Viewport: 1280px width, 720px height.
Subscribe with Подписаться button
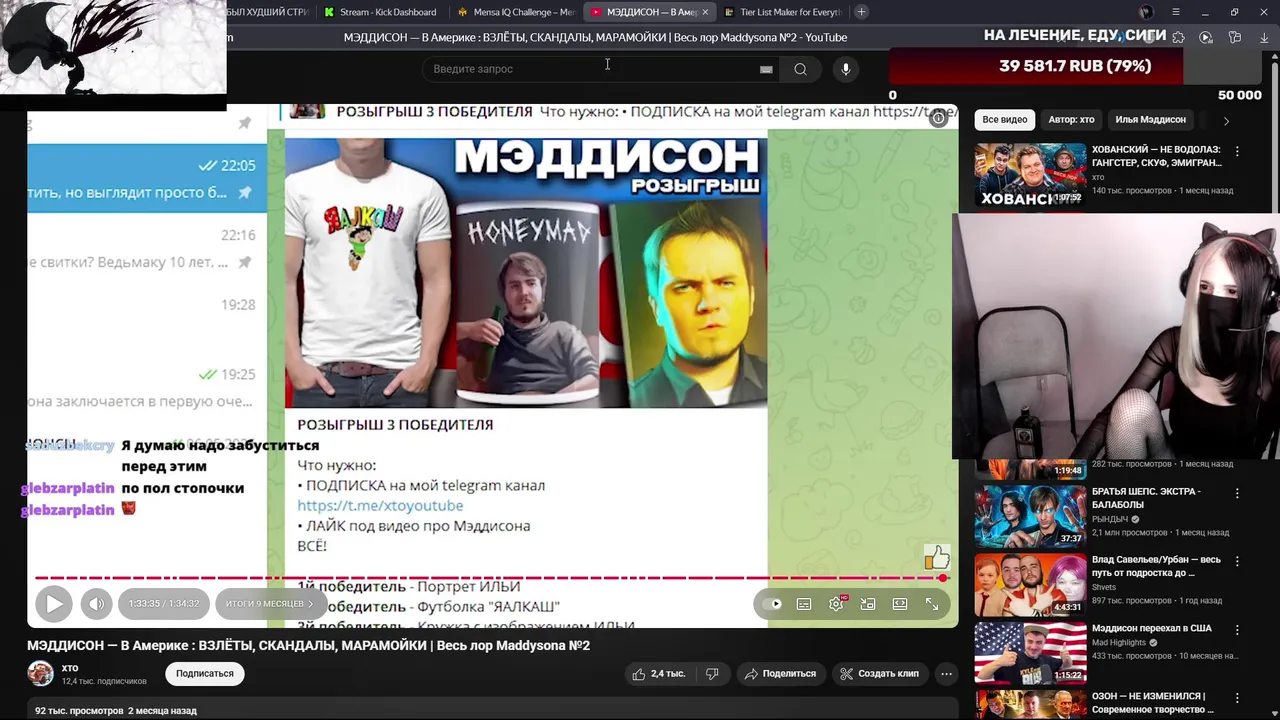205,674
